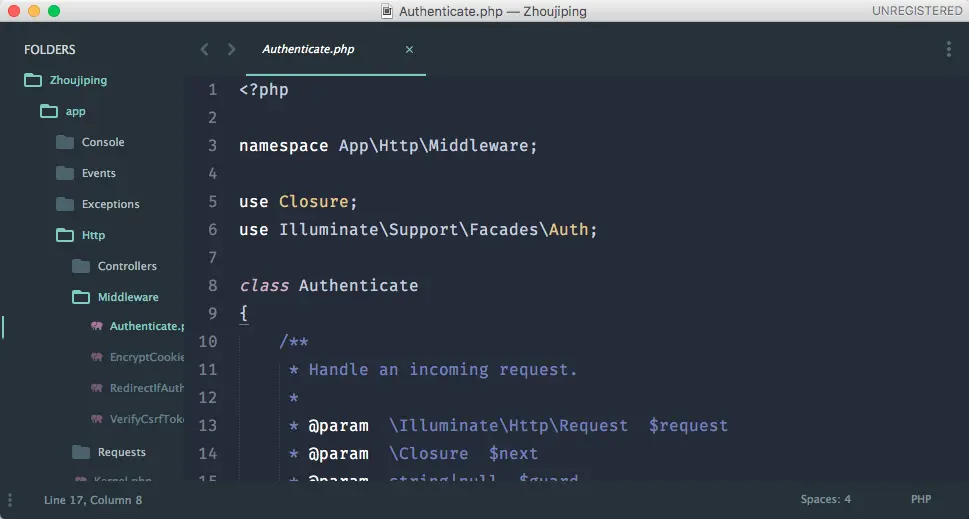969x519 pixels.
Task: Click the FOLDERS sidebar heading
Action: point(49,49)
